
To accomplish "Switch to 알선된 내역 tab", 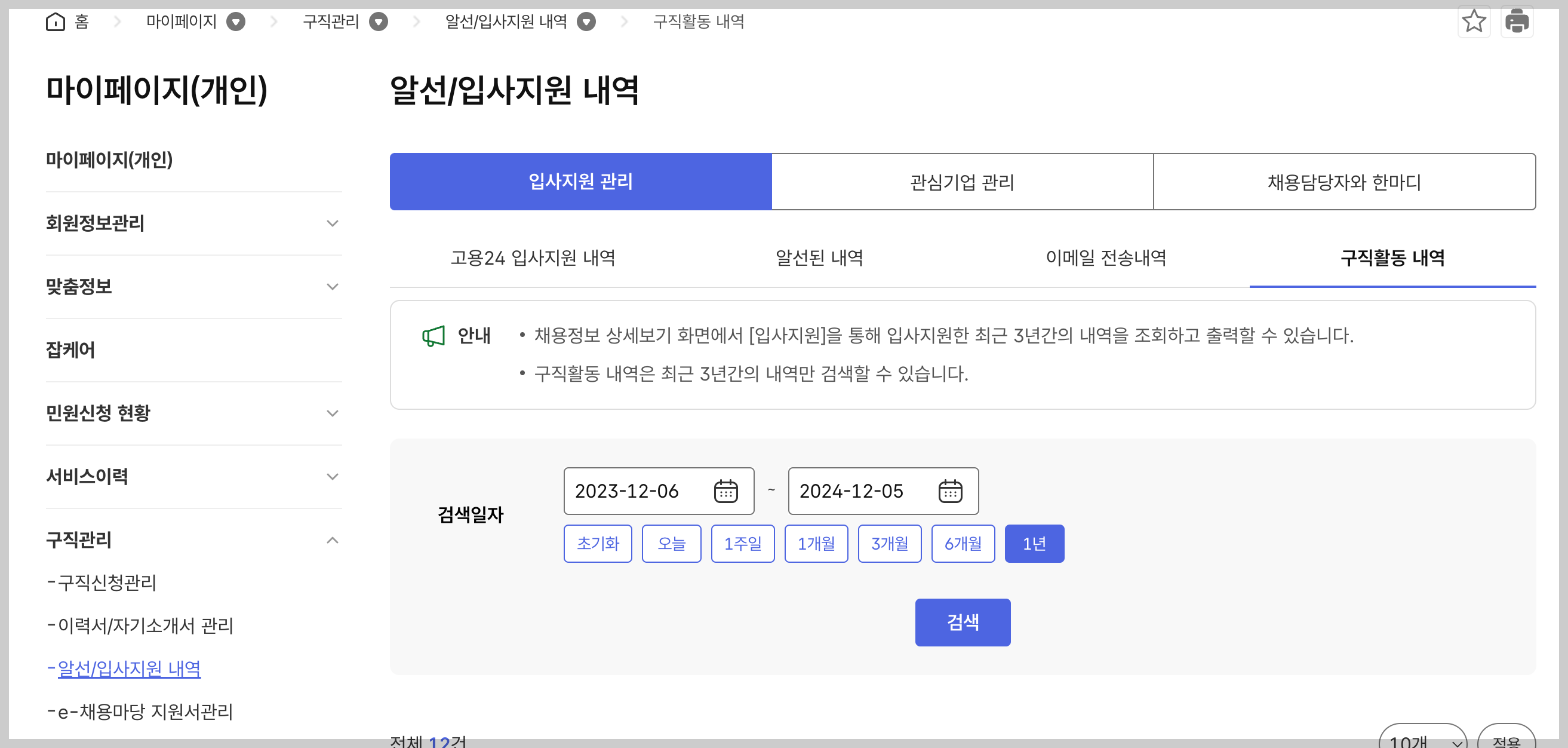I will click(x=819, y=258).
